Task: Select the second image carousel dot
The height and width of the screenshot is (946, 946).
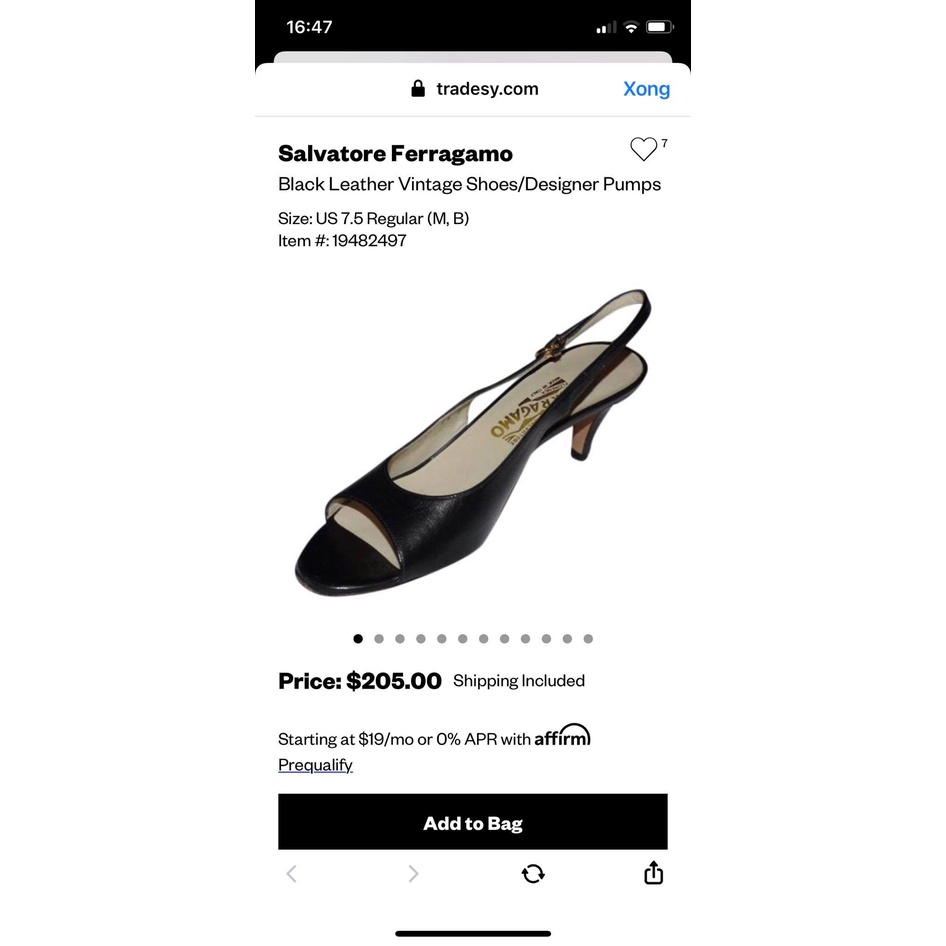Action: 379,638
